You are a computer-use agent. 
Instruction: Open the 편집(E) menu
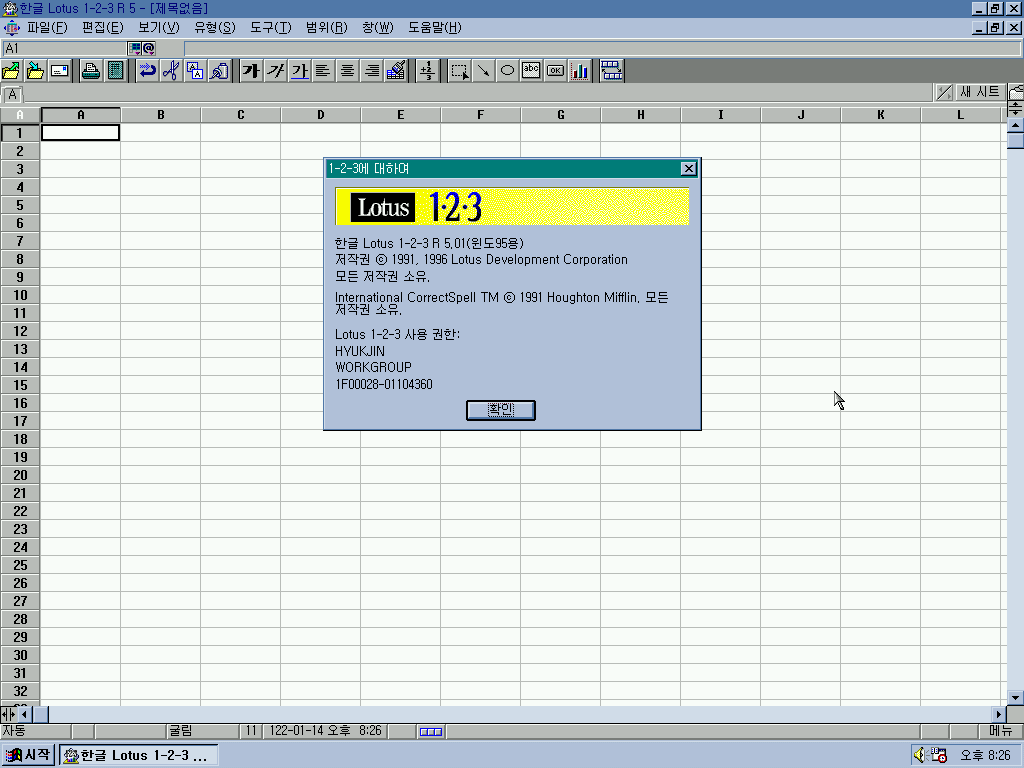(103, 27)
